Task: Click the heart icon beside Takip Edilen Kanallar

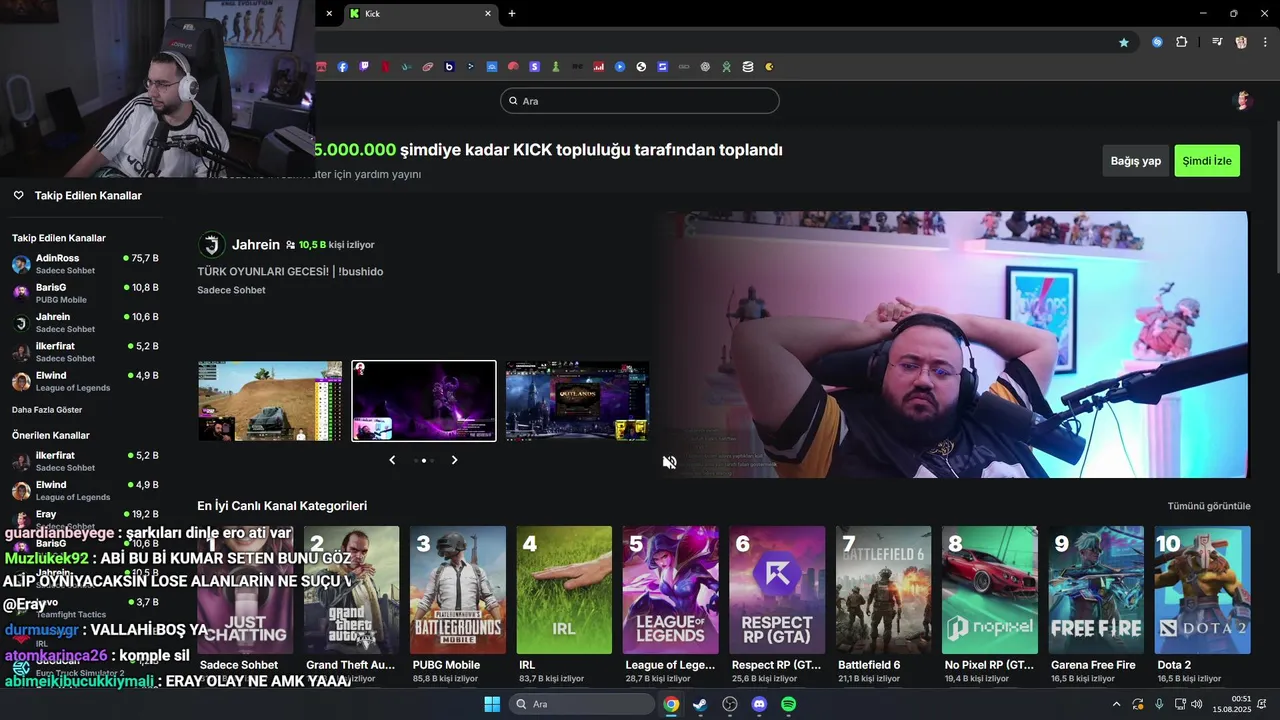Action: (x=18, y=196)
